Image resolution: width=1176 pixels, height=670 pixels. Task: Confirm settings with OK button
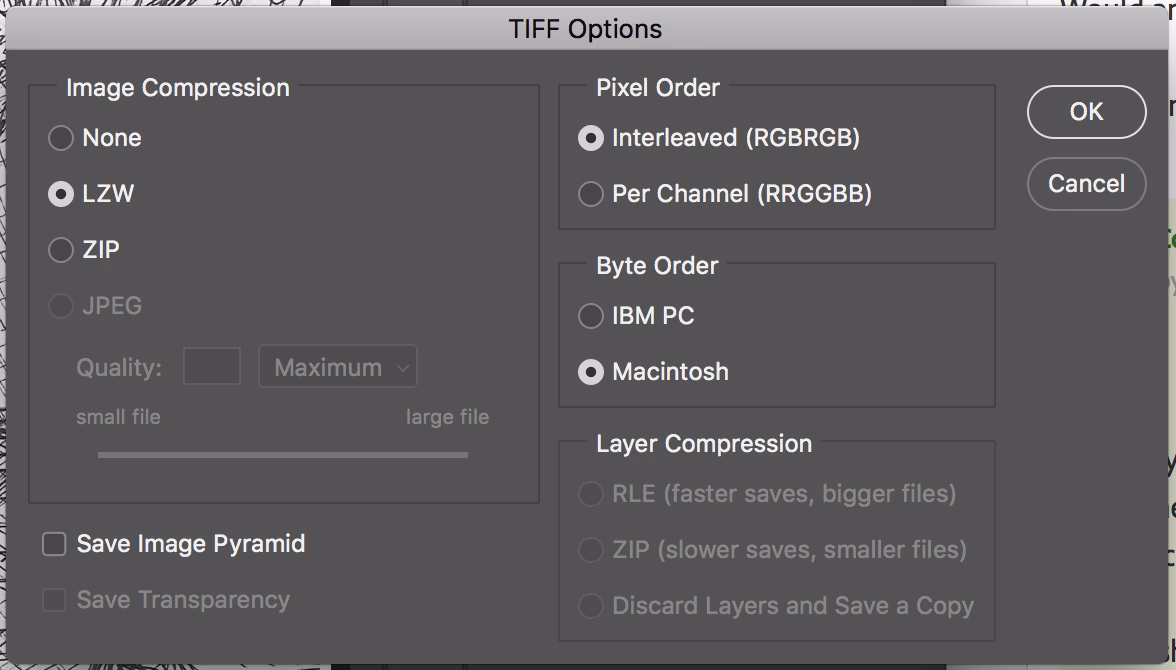click(x=1086, y=112)
